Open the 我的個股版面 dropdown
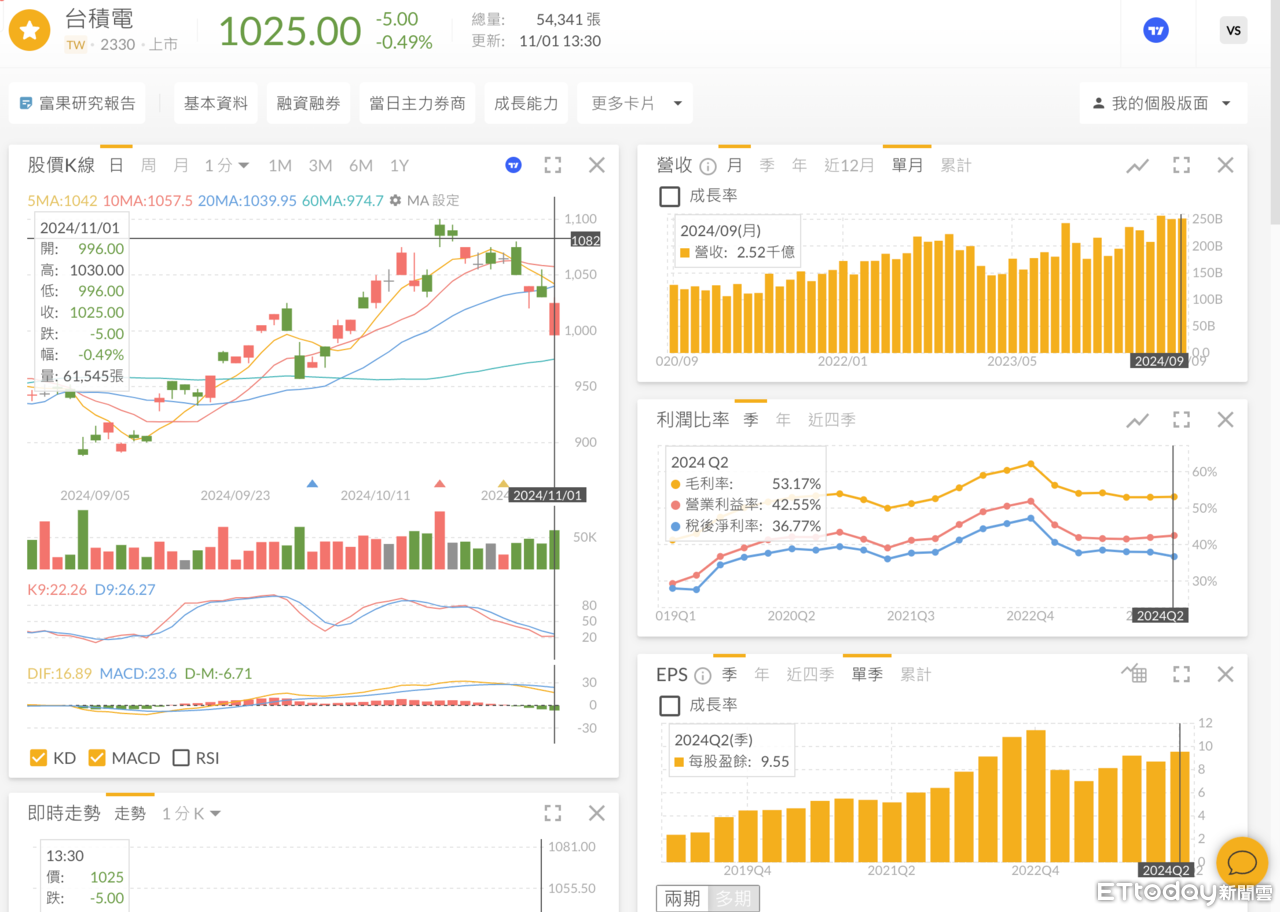The height and width of the screenshot is (912, 1280). click(1163, 103)
